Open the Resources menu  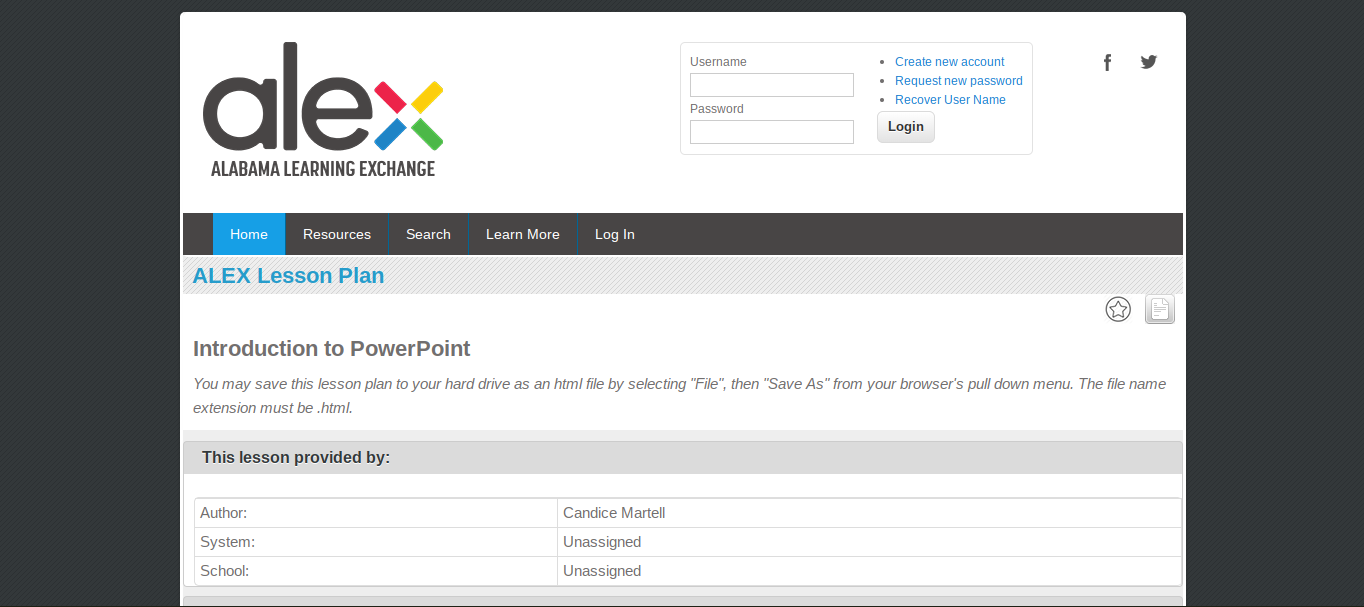tap(336, 234)
